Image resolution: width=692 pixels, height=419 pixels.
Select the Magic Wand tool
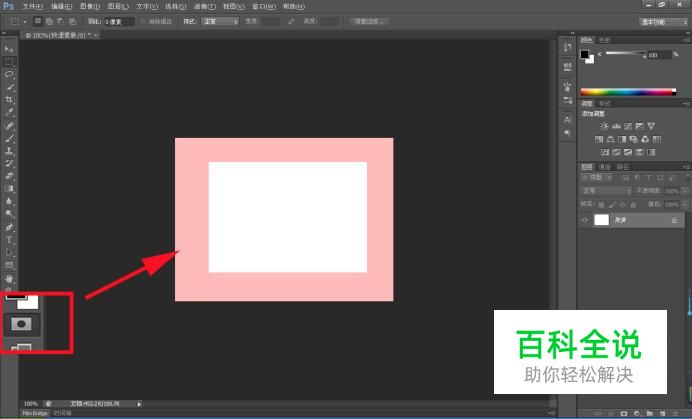[9, 87]
